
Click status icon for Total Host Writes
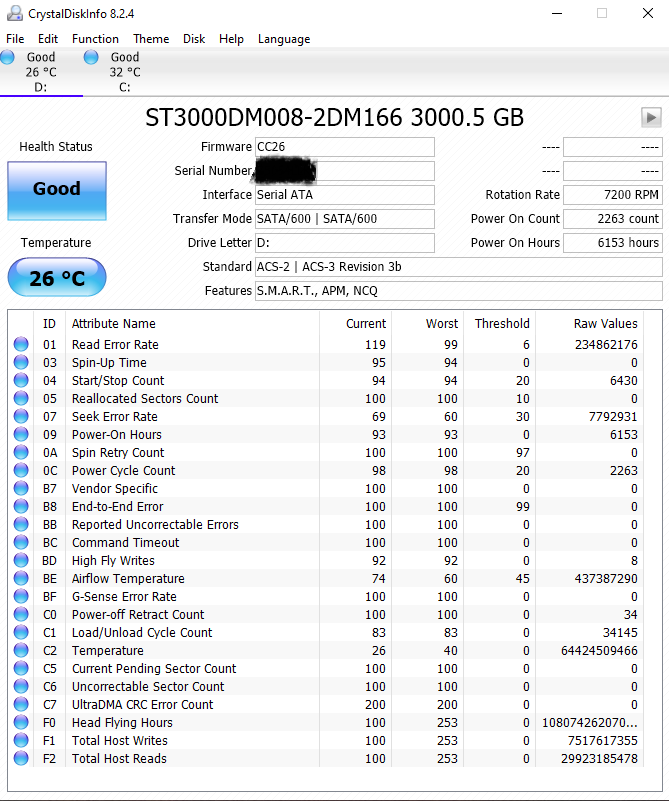tap(21, 741)
